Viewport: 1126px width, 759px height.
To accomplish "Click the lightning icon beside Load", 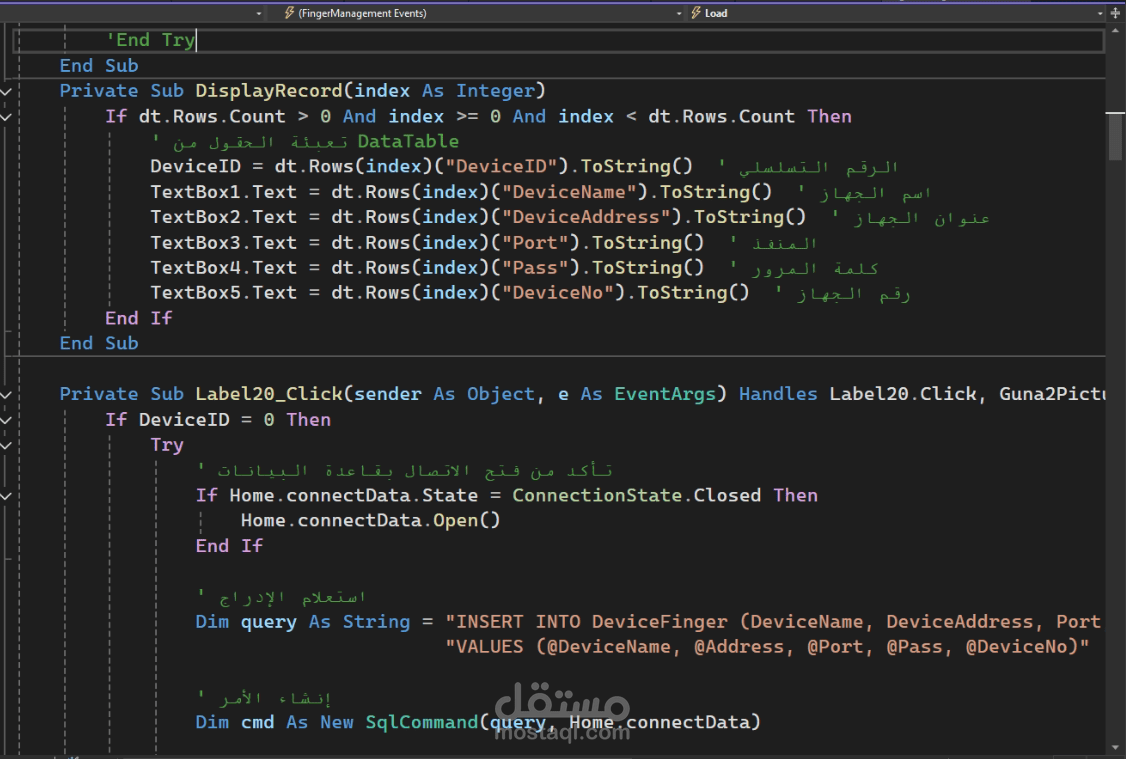I will (696, 13).
